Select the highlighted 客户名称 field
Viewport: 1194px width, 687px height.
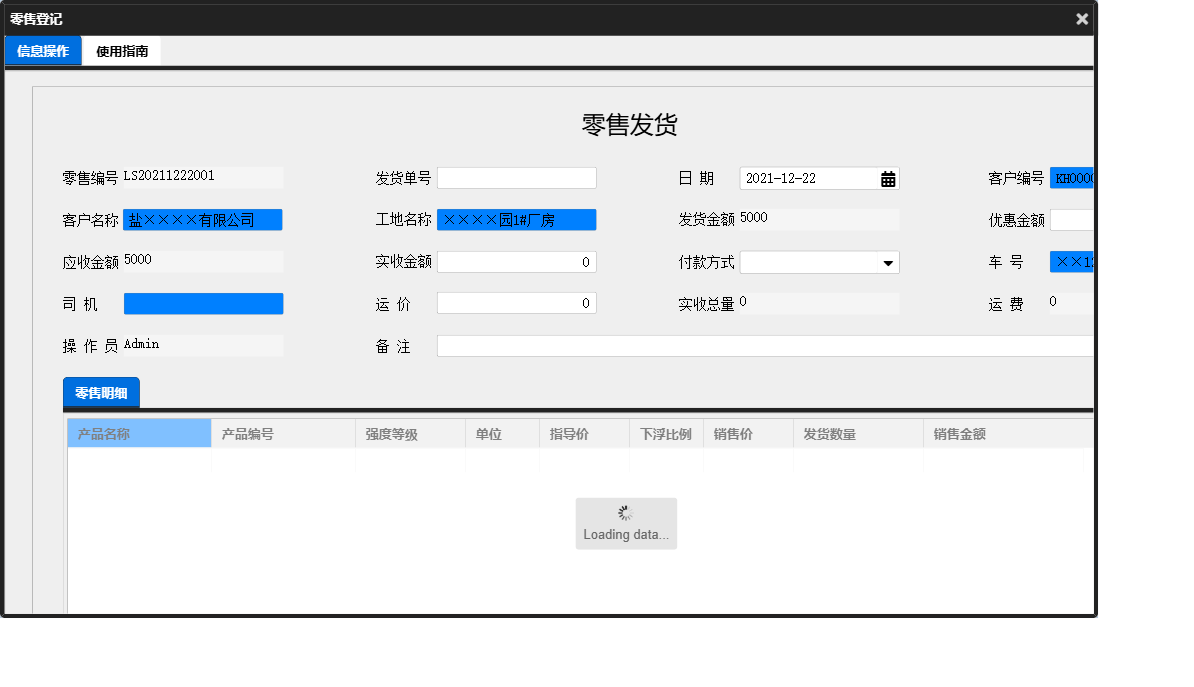(203, 219)
